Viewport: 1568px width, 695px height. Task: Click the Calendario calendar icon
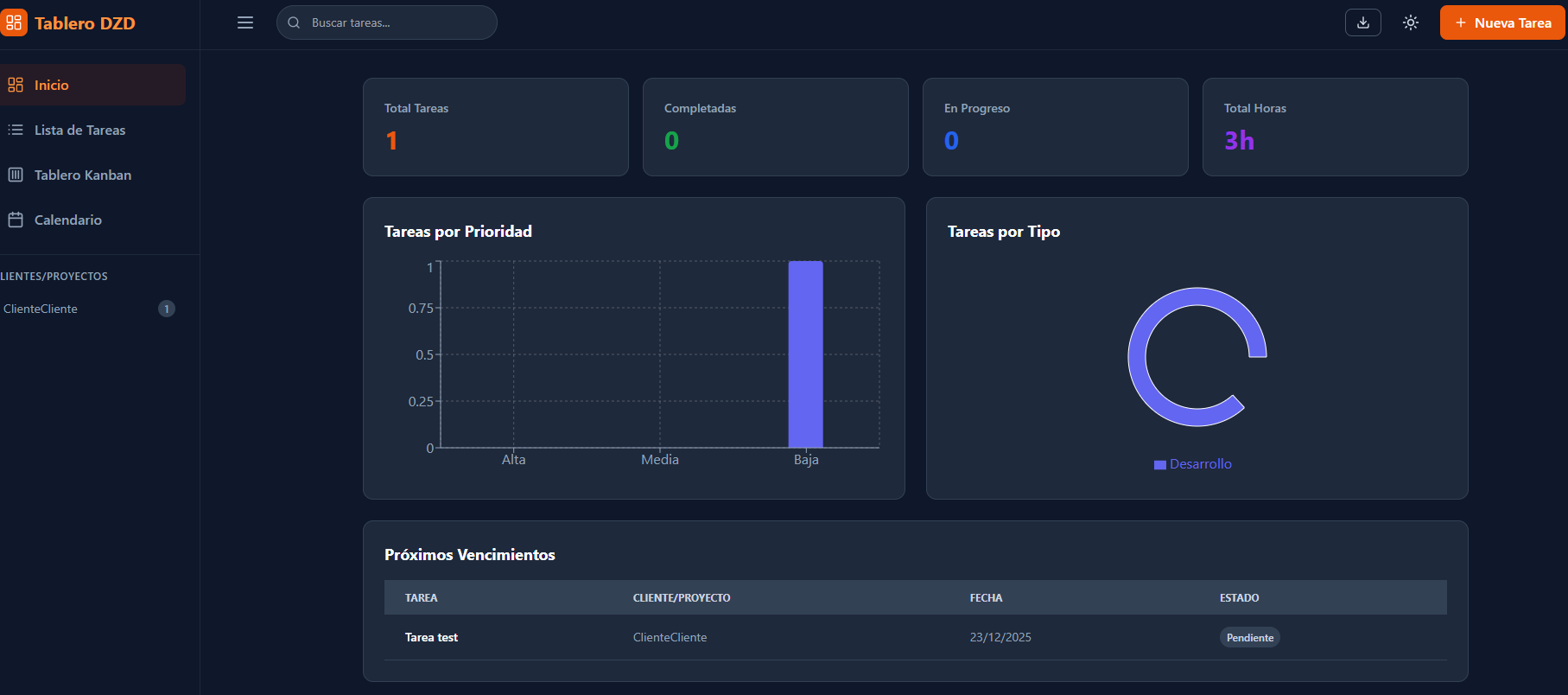16,220
